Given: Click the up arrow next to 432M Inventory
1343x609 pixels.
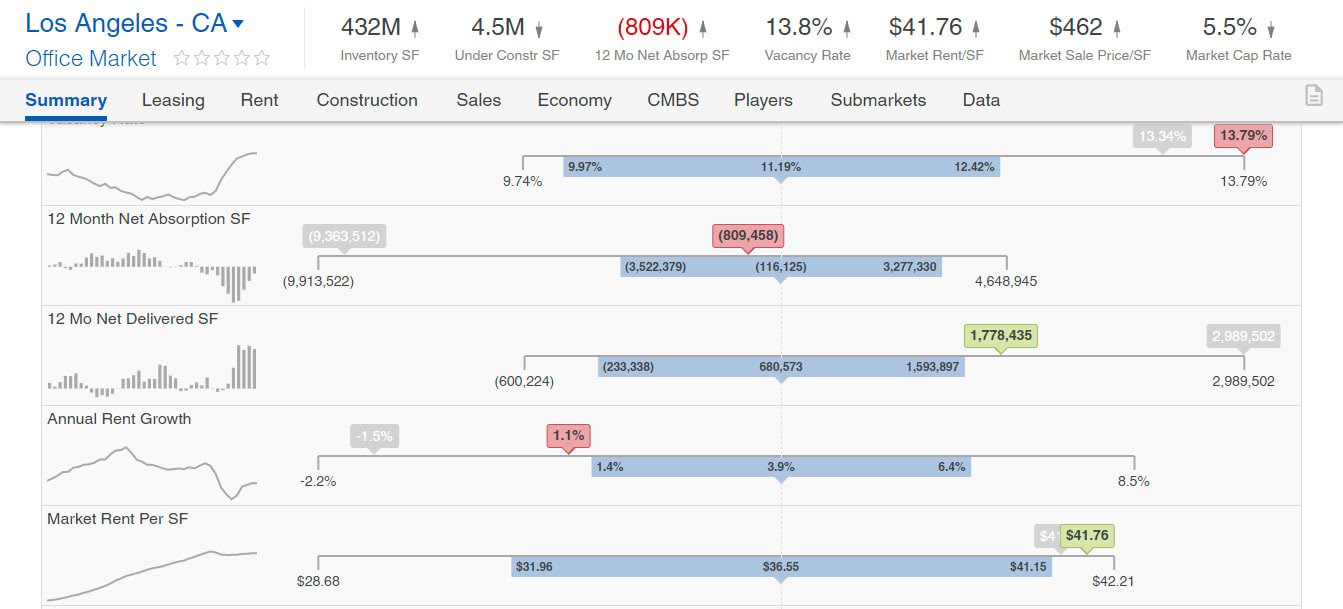Looking at the screenshot, I should pos(415,29).
